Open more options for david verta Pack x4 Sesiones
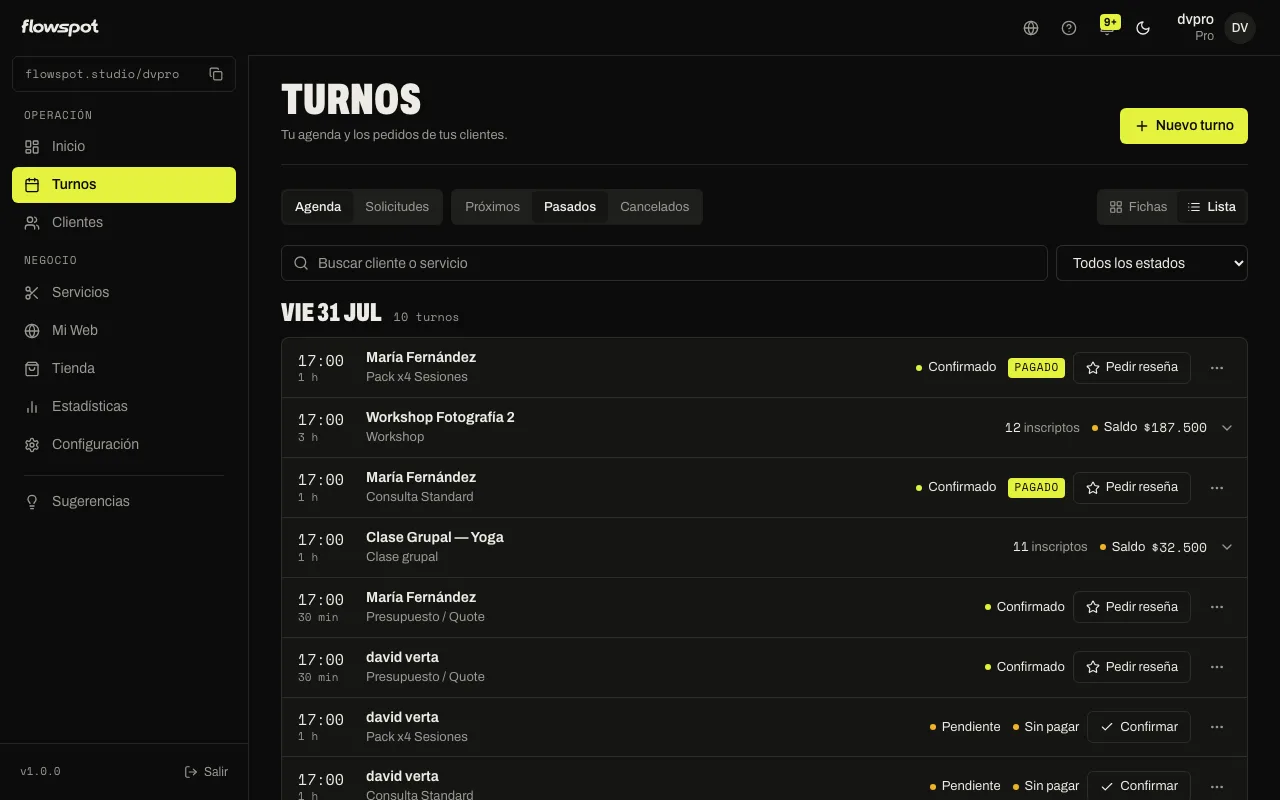This screenshot has height=800, width=1280. click(x=1217, y=727)
